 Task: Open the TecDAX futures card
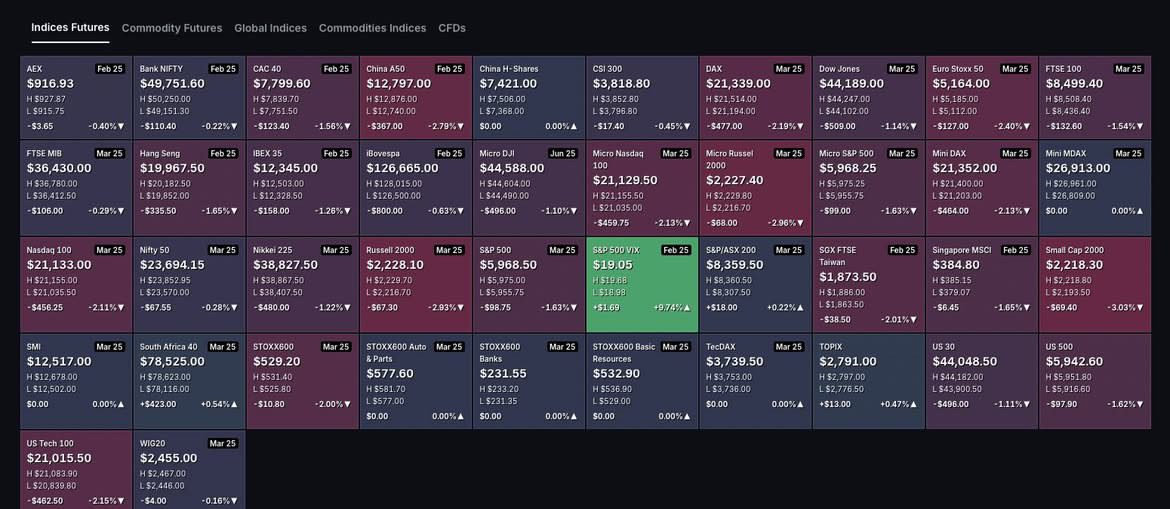[x=756, y=381]
